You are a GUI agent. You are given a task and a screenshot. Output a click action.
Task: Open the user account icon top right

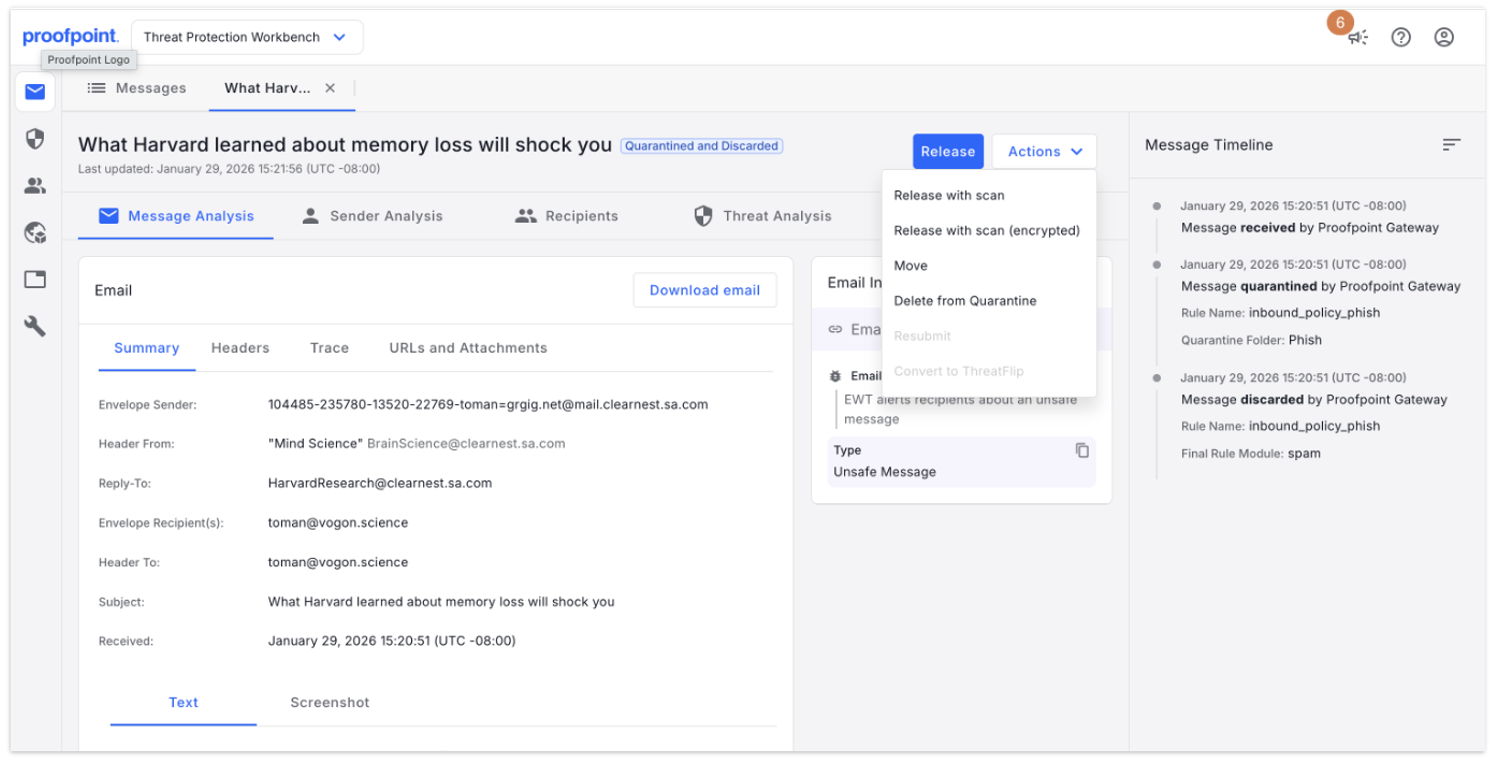tap(1444, 37)
